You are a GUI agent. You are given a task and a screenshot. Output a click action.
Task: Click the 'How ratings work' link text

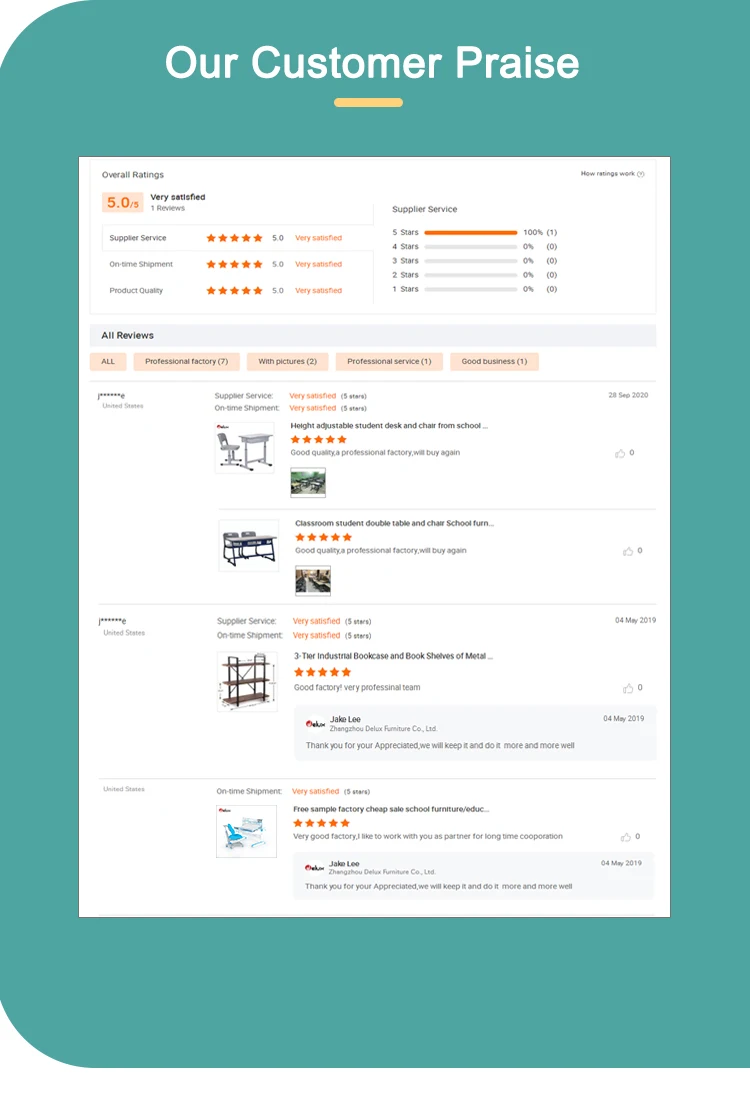pos(607,174)
